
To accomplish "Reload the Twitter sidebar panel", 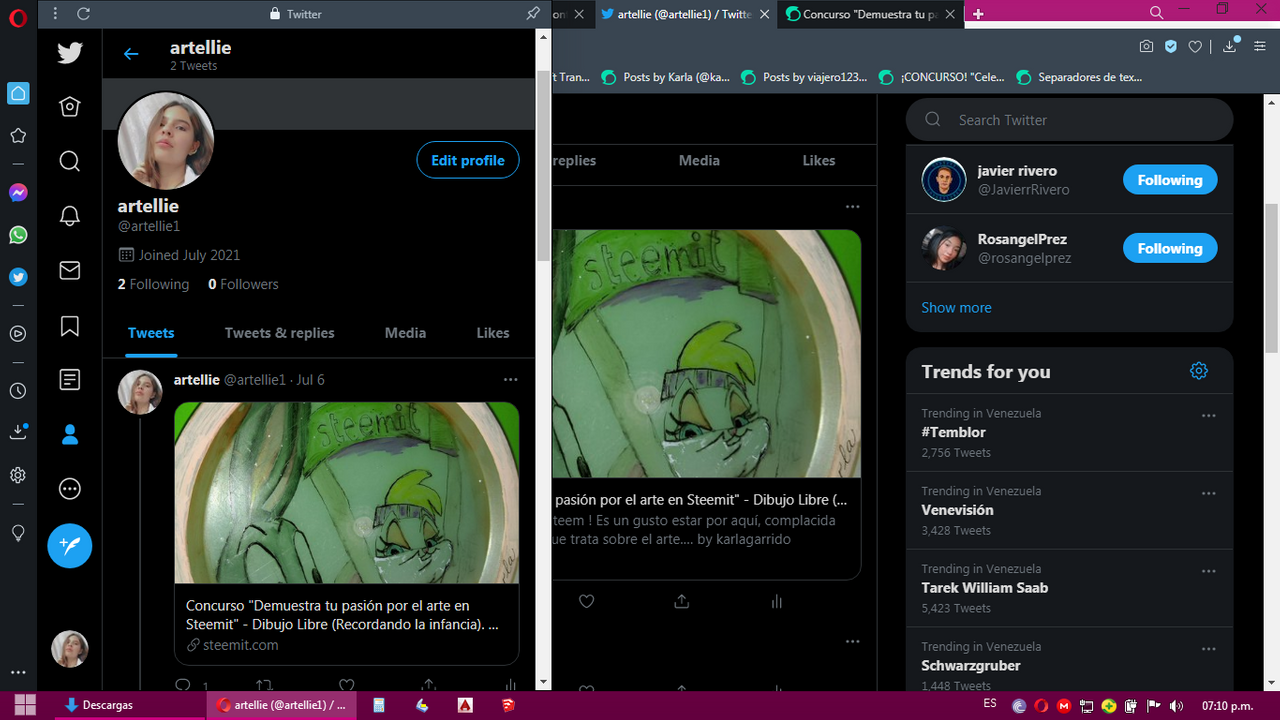I will click(83, 14).
